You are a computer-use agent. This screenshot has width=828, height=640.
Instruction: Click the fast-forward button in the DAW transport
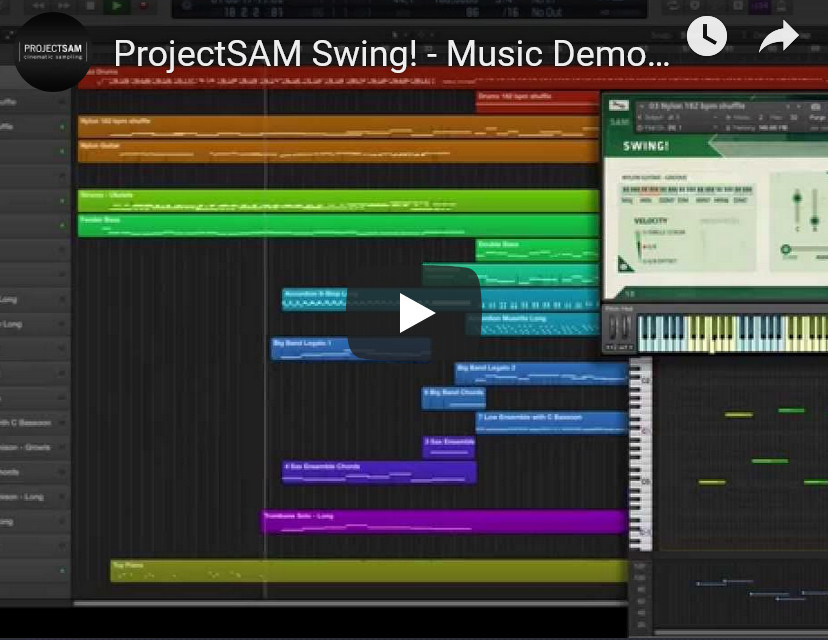click(64, 6)
